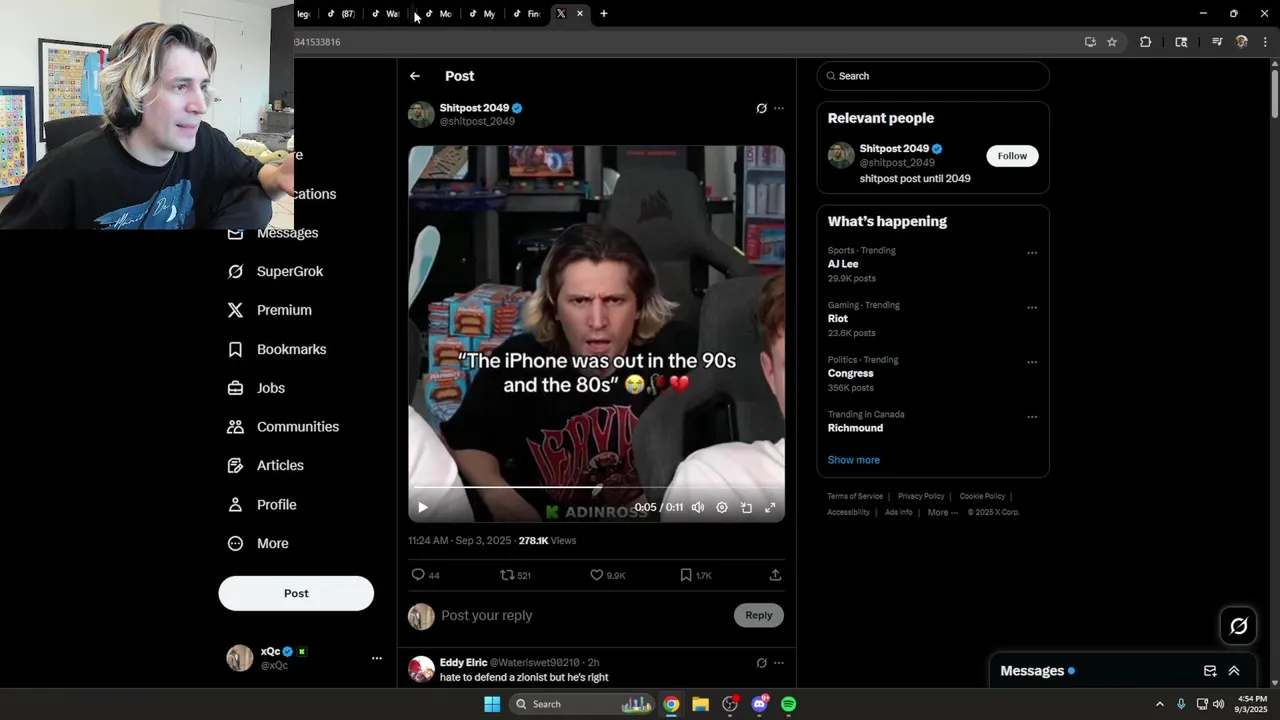
Task: Open more options for Congress trend
Action: [1032, 362]
